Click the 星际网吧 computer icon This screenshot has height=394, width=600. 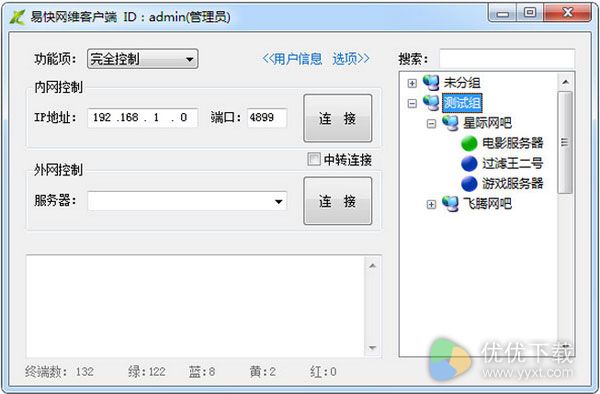(450, 123)
